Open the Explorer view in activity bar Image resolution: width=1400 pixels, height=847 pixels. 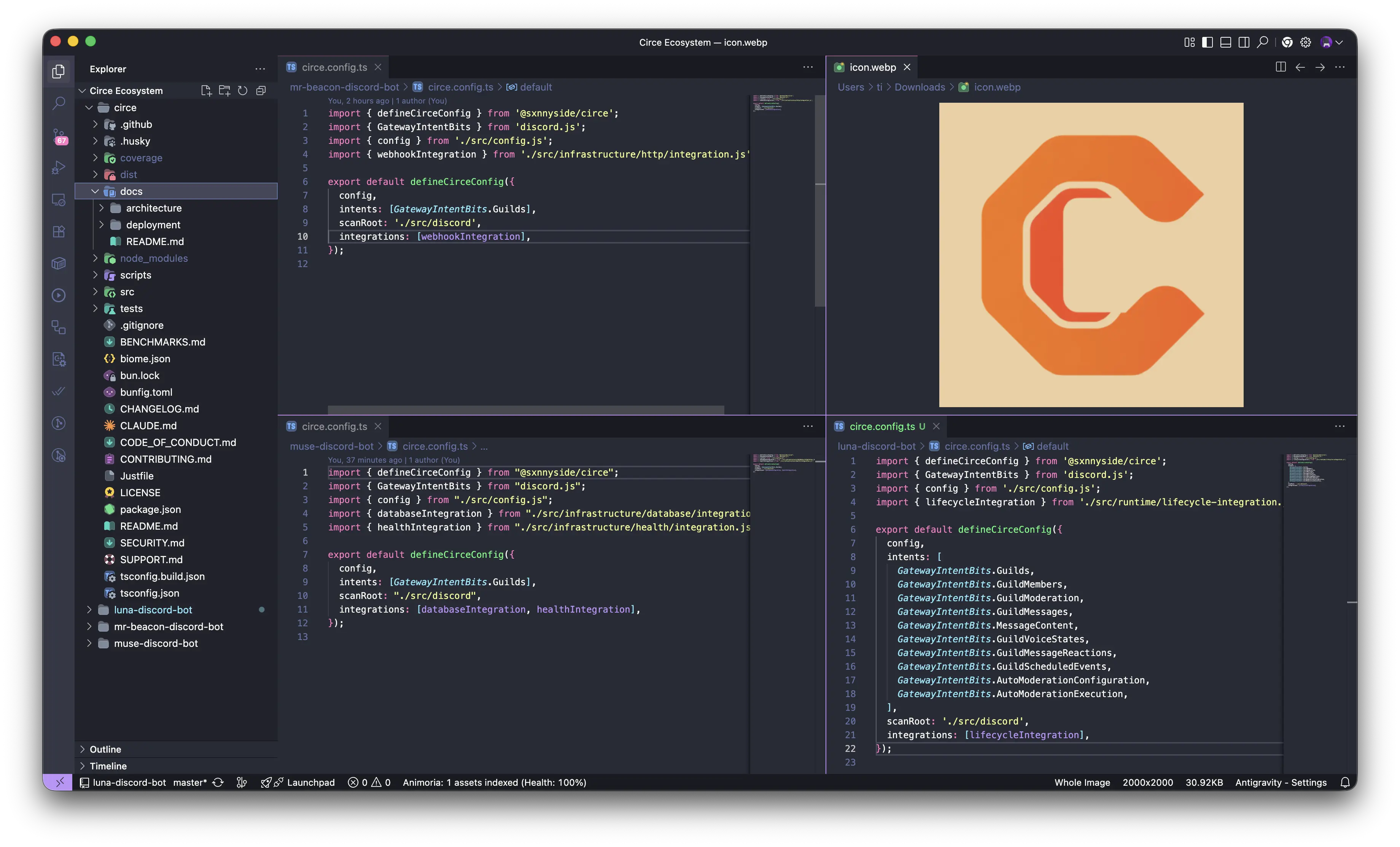[59, 71]
